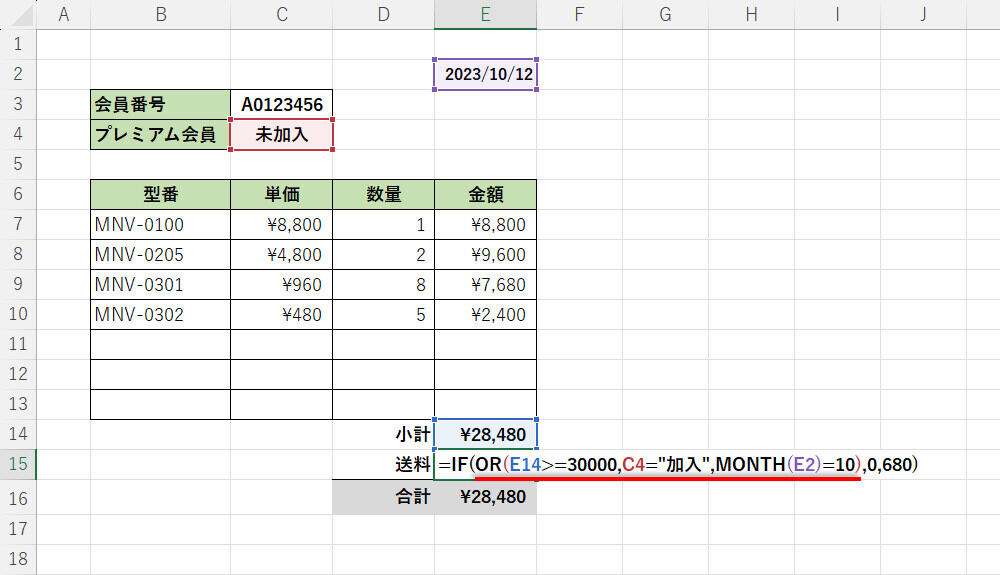Select empty 型番 cell in row 11
1000x575 pixels.
click(x=161, y=344)
